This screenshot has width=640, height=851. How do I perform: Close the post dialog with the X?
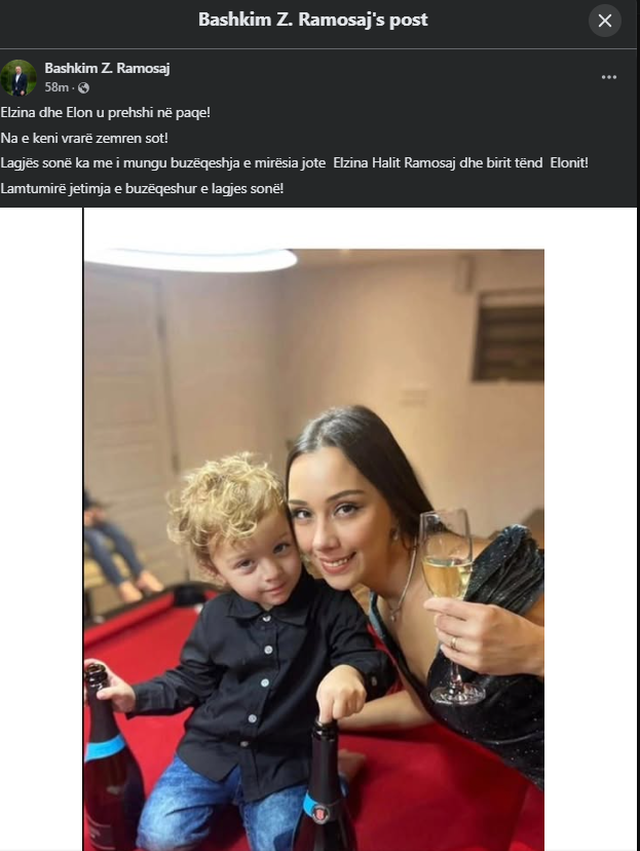[605, 21]
